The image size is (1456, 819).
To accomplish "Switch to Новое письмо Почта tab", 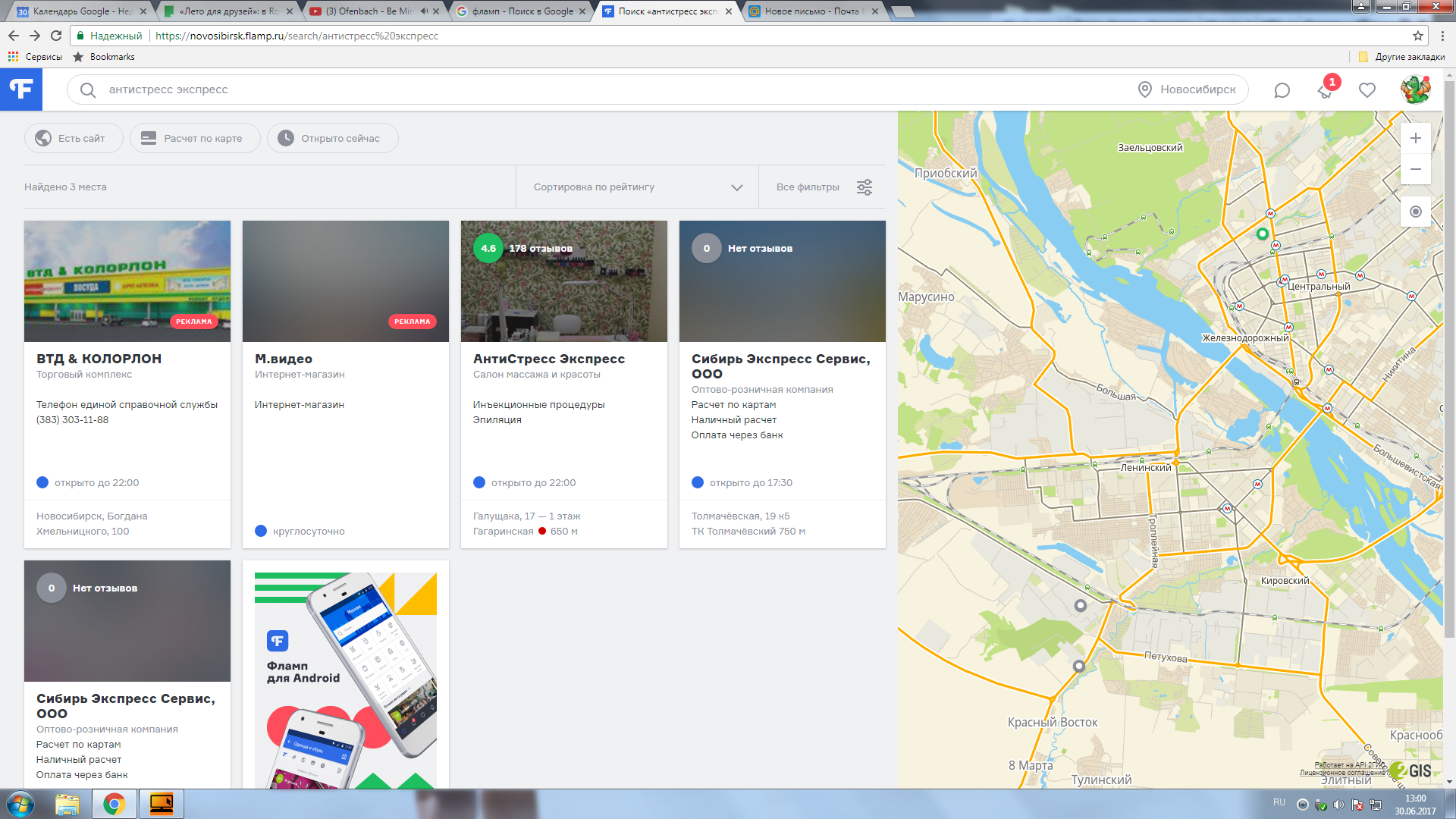I will (x=813, y=11).
